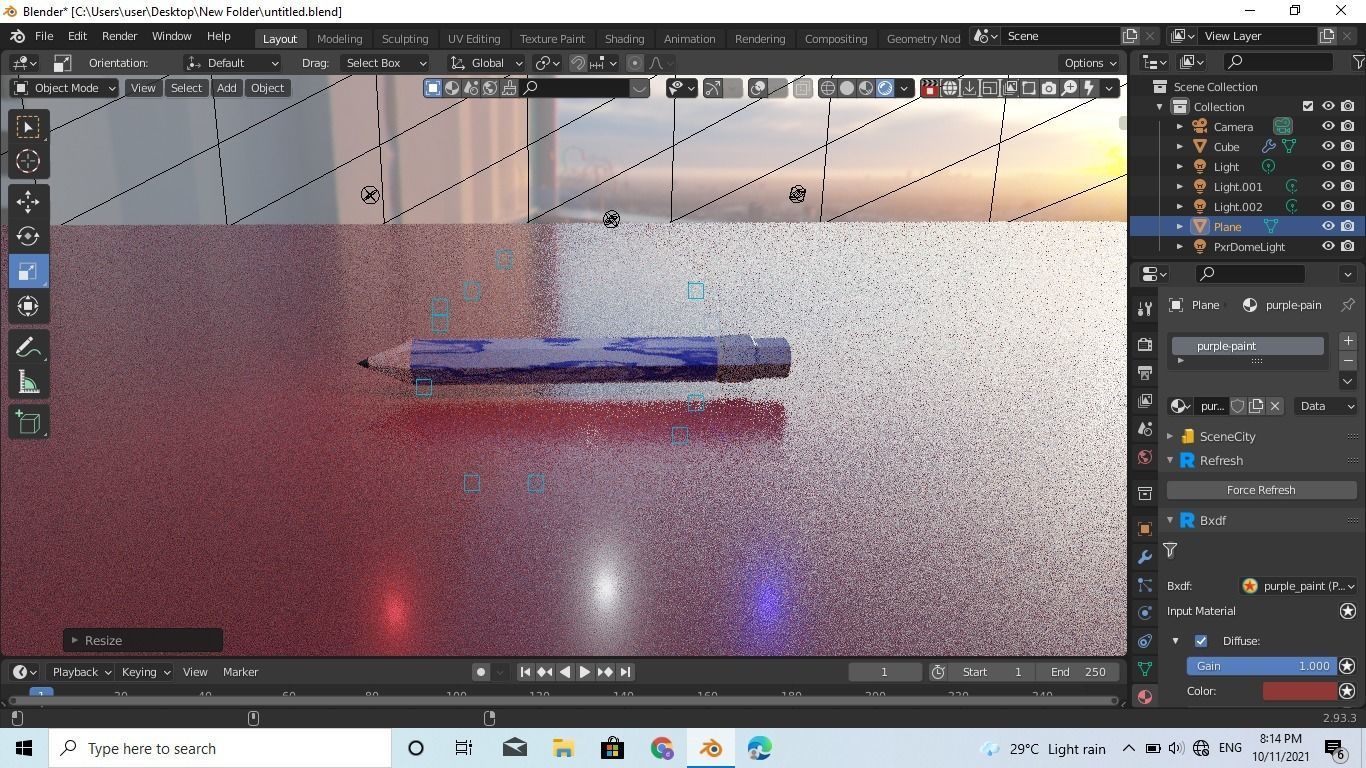Toggle proportional editing
Image resolution: width=1366 pixels, height=768 pixels.
point(635,63)
